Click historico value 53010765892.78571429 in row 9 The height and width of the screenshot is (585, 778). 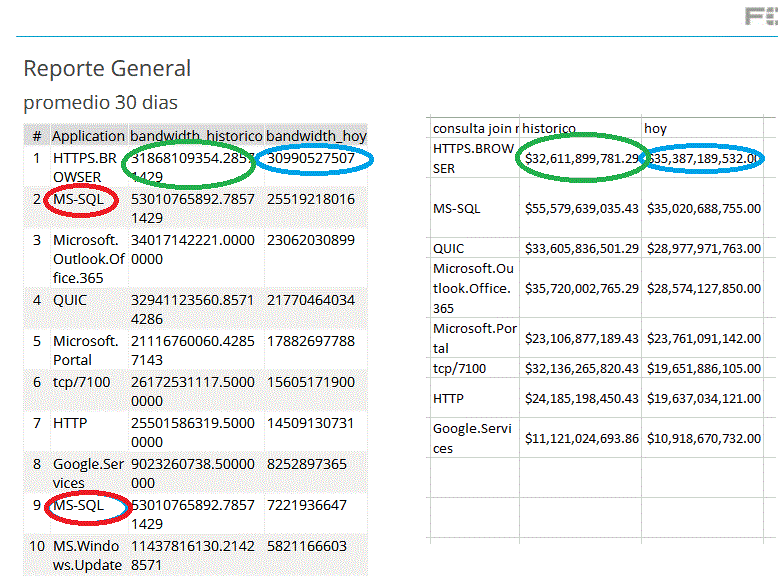tap(193, 515)
